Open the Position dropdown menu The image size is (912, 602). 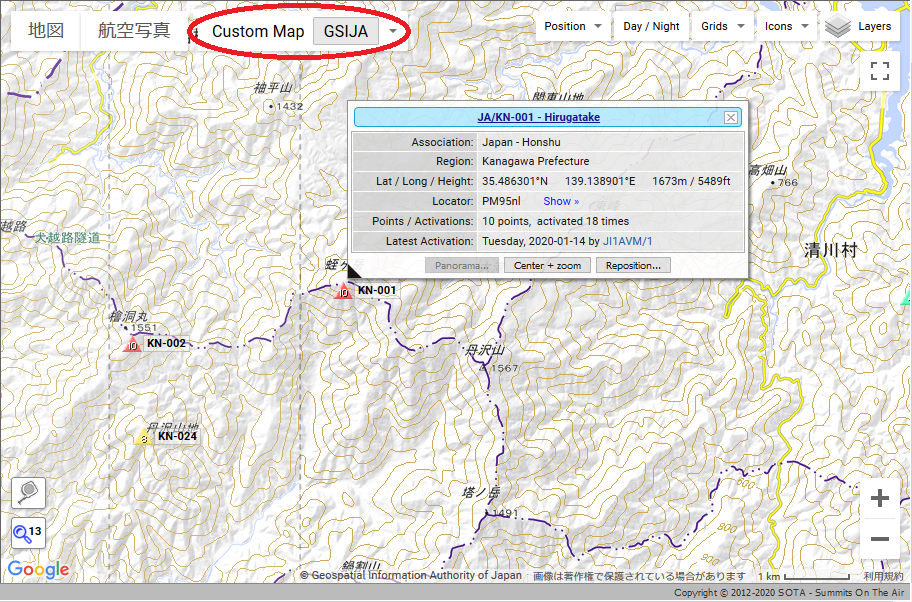pos(572,26)
